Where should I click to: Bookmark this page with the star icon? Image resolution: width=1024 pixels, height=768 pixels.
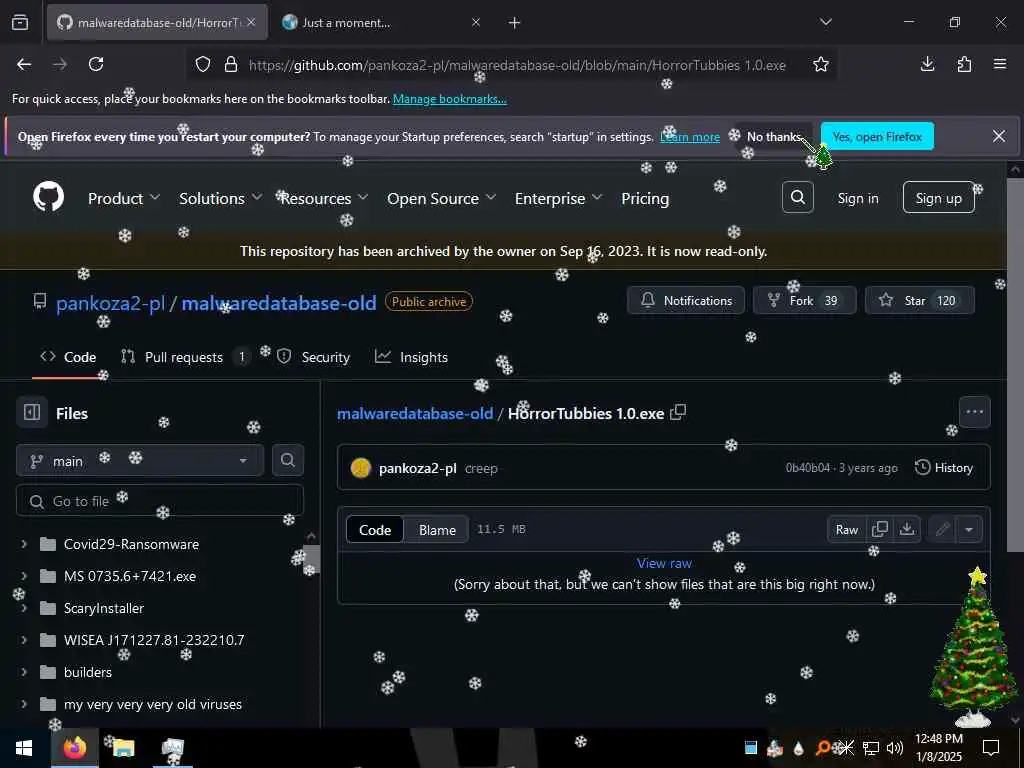pos(821,64)
